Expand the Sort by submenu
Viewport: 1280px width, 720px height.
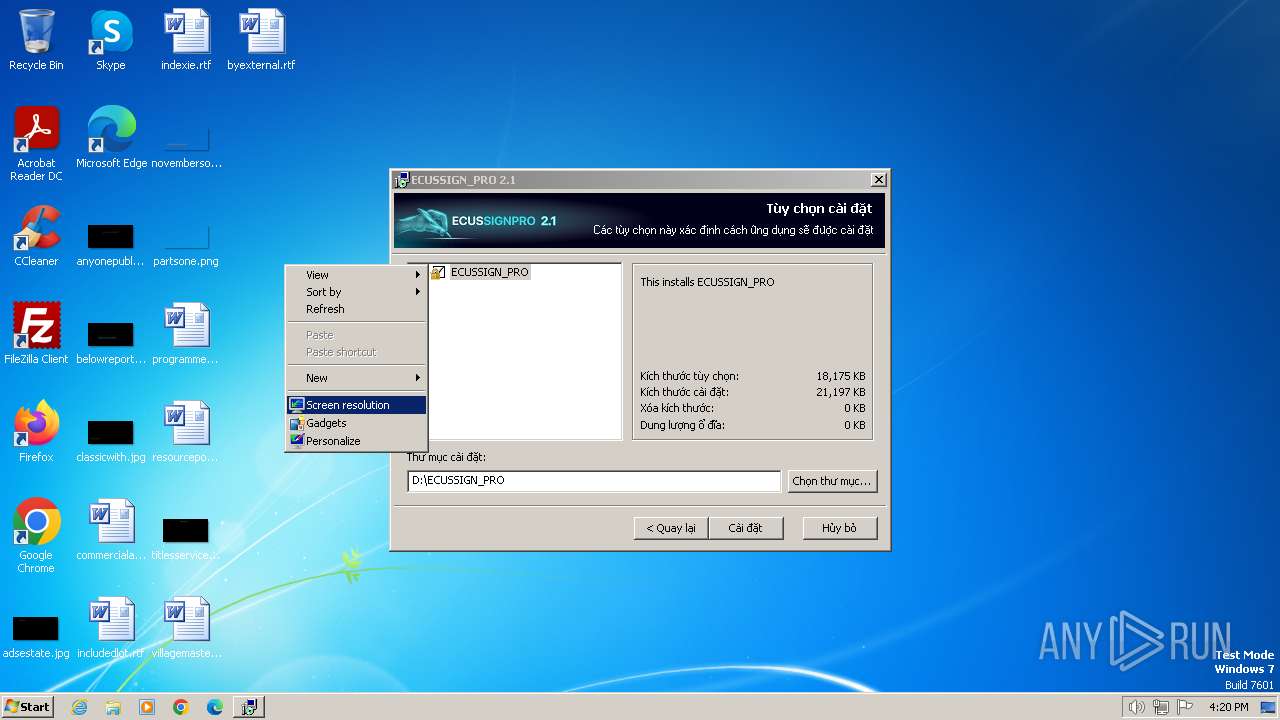356,292
